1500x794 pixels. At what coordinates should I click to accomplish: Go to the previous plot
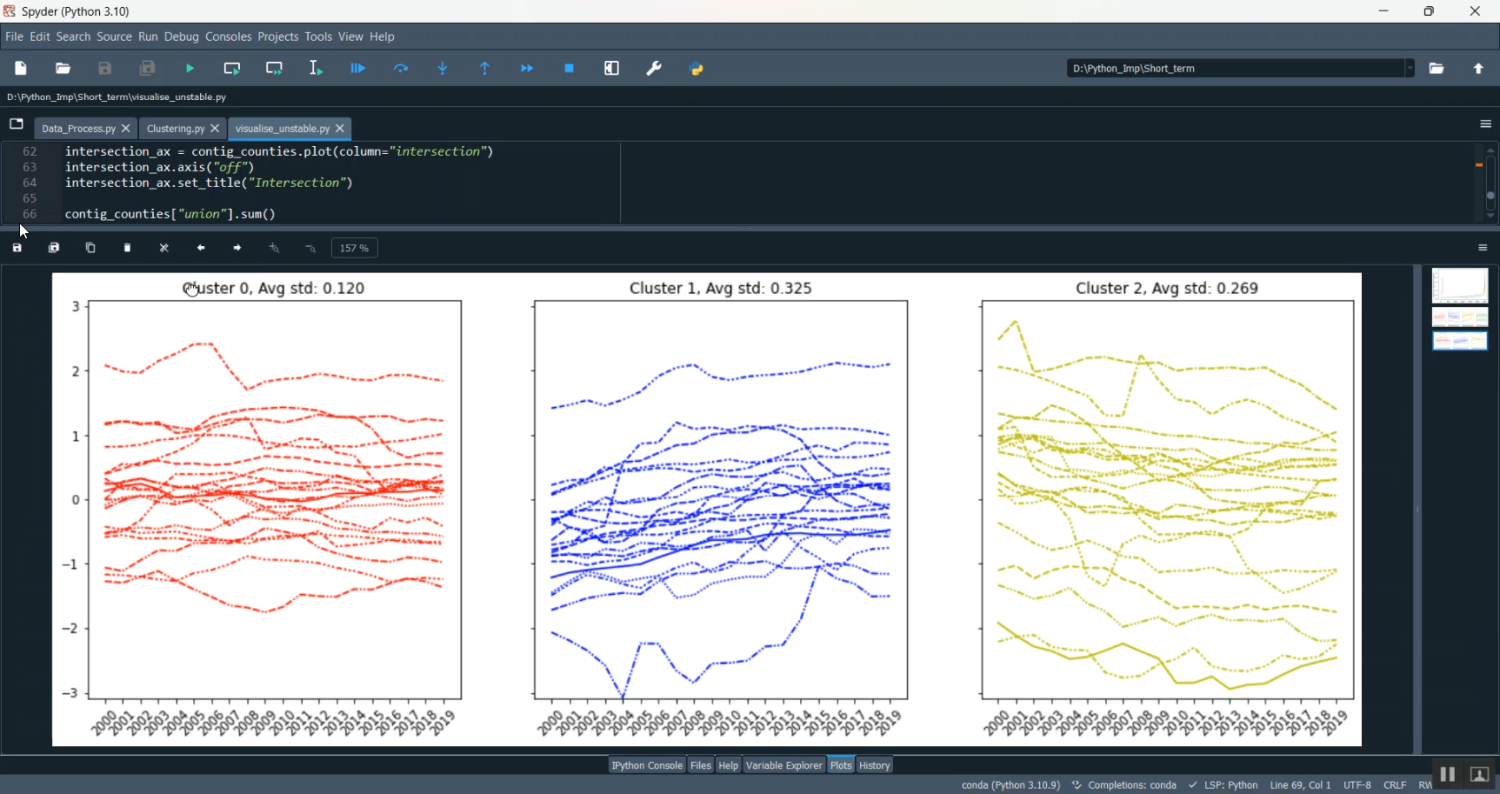point(201,248)
